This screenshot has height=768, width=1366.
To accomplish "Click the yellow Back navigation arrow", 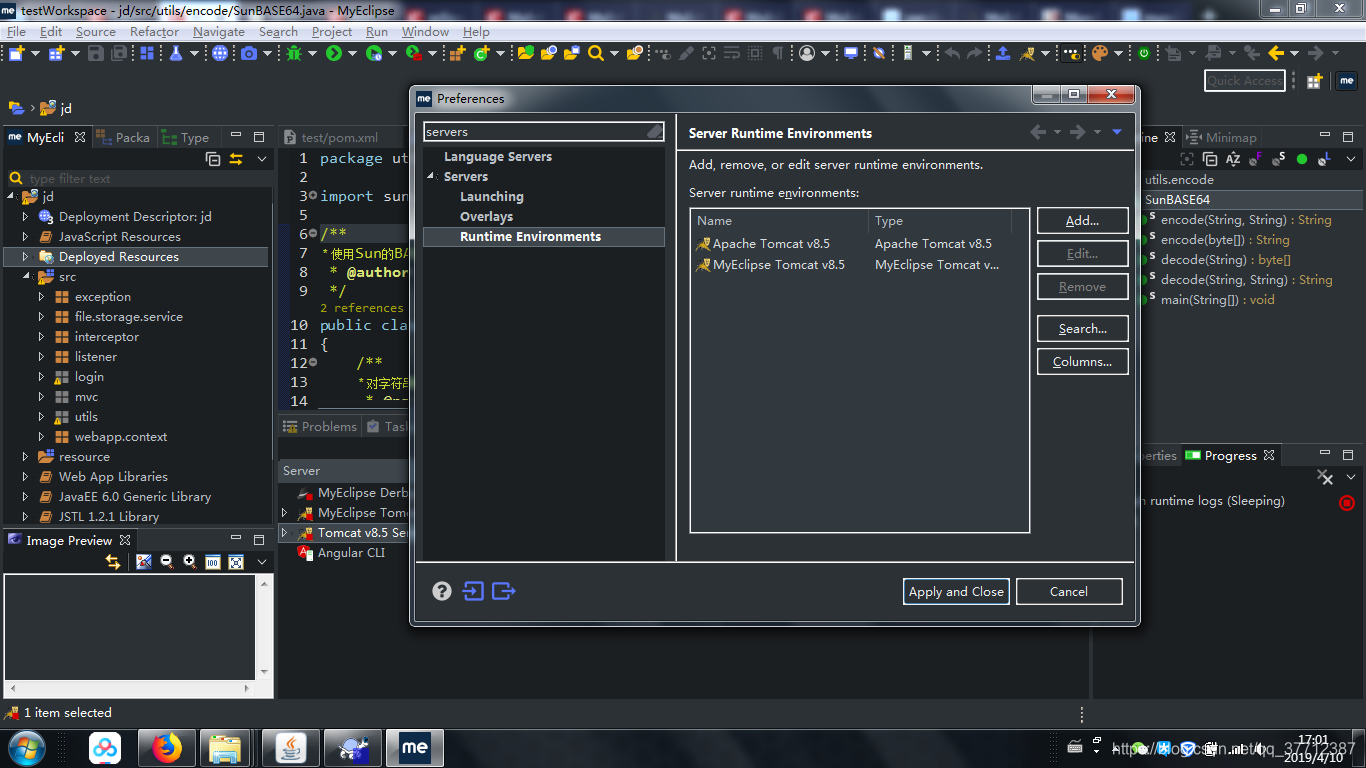I will tap(1276, 53).
